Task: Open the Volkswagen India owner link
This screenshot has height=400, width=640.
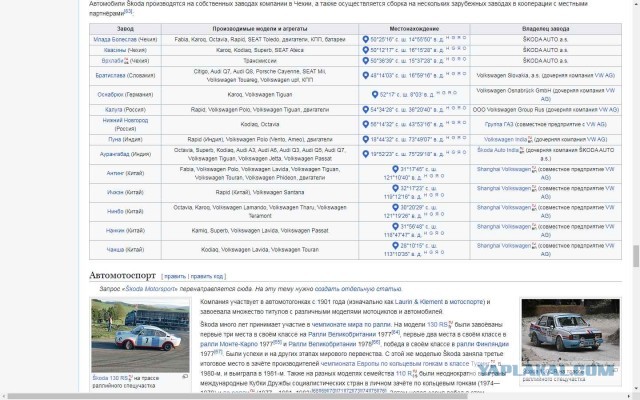Action: click(x=506, y=140)
